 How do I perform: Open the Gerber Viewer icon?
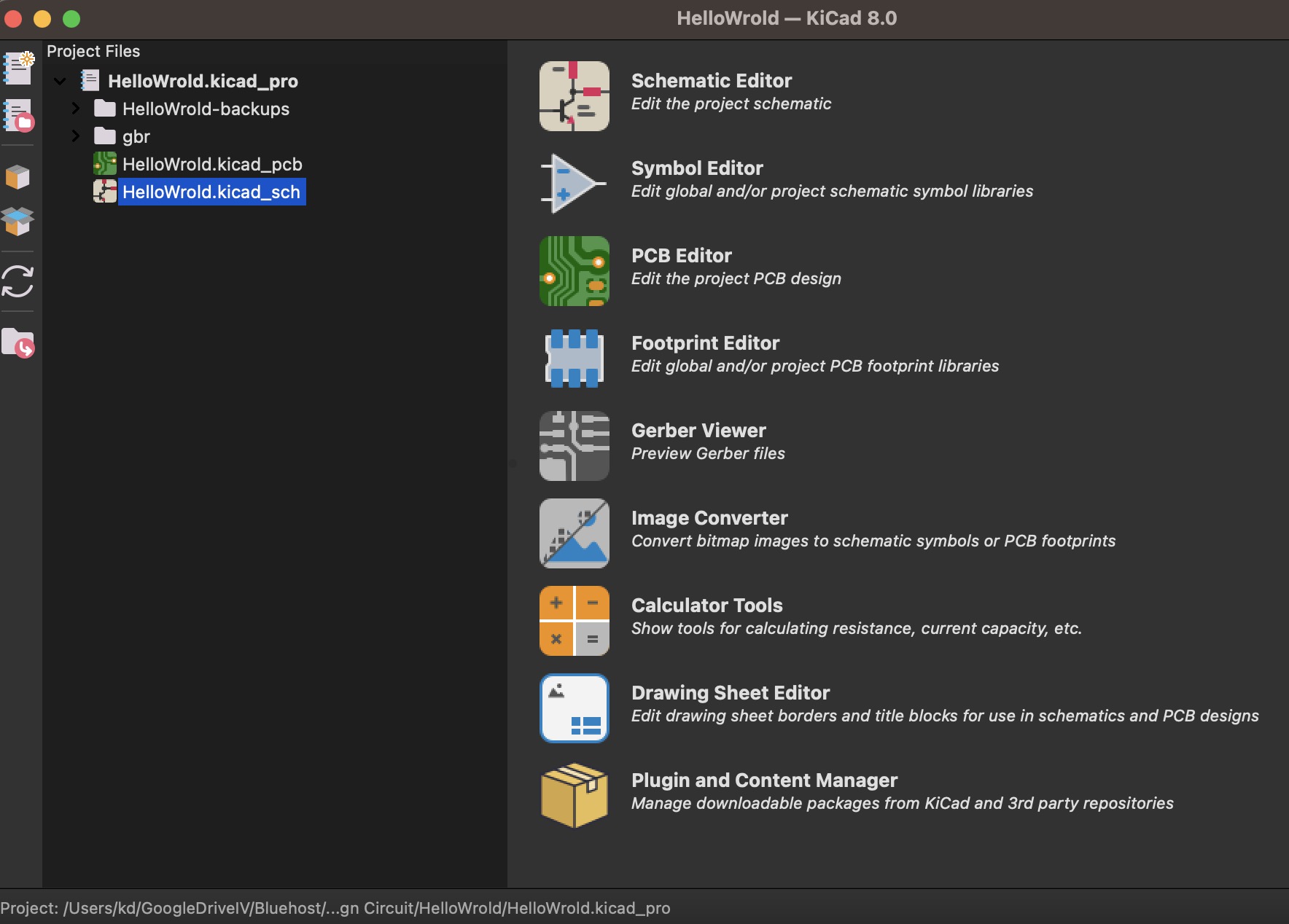point(575,446)
